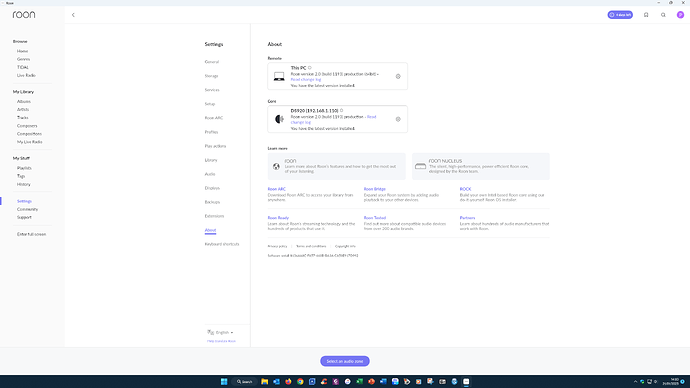Click the laptop icon in Remote card
The image size is (690, 388).
tap(279, 77)
